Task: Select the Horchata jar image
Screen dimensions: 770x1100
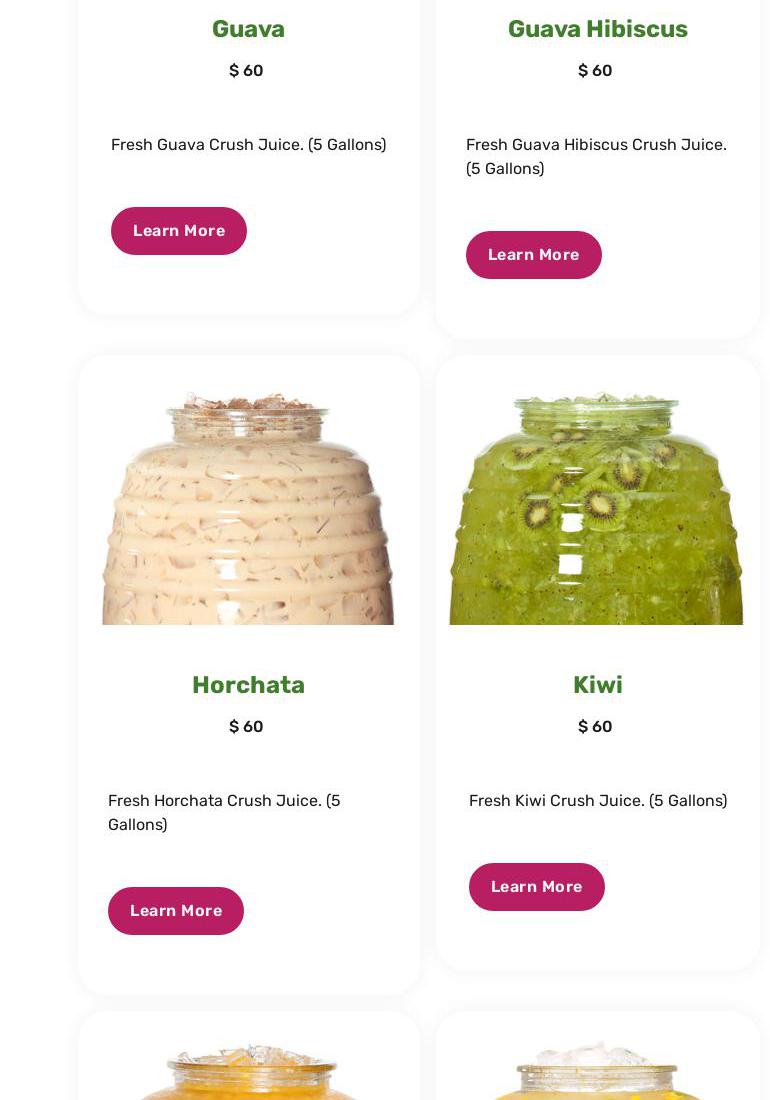Action: [x=248, y=508]
